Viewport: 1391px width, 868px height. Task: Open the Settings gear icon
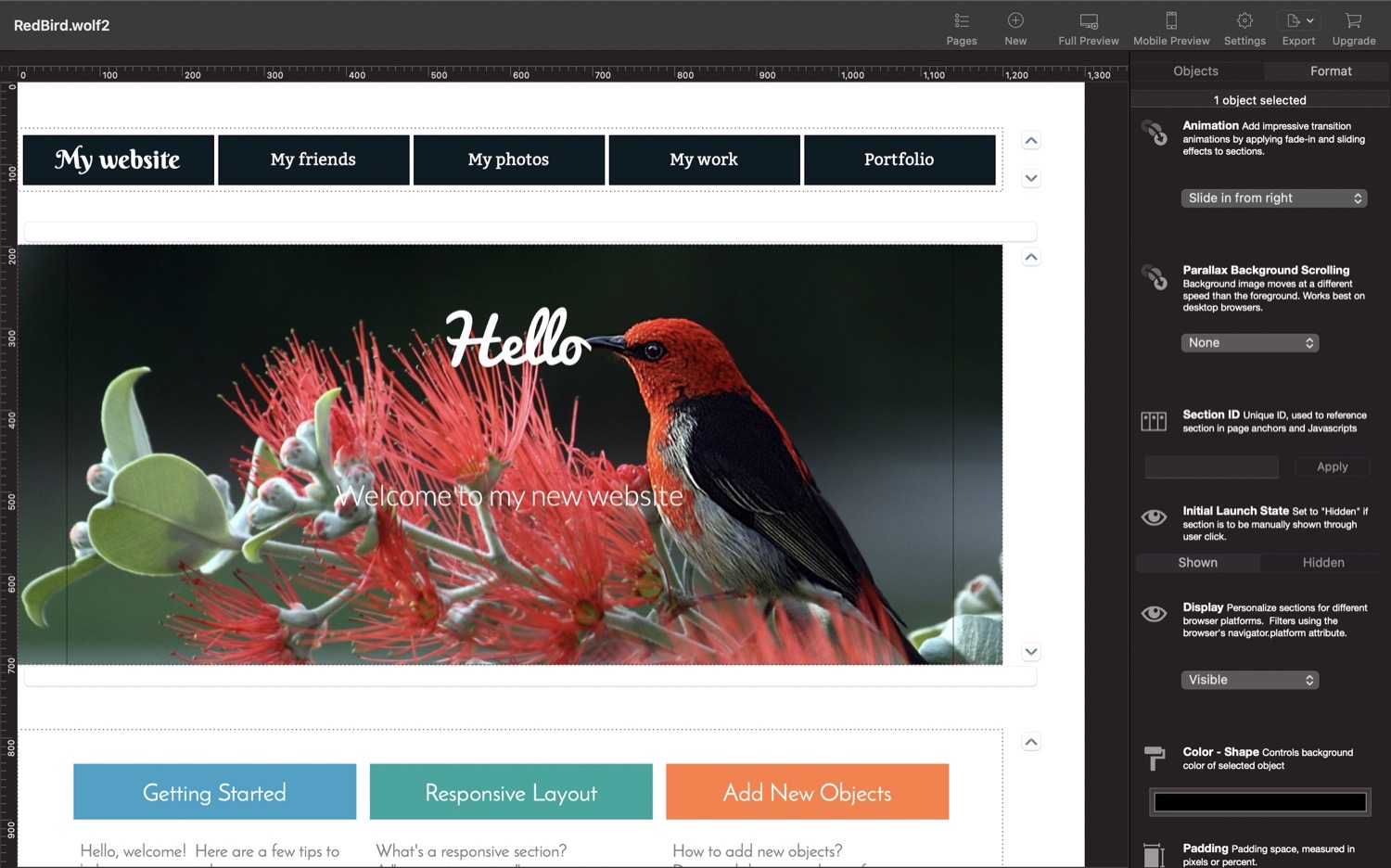click(1244, 20)
